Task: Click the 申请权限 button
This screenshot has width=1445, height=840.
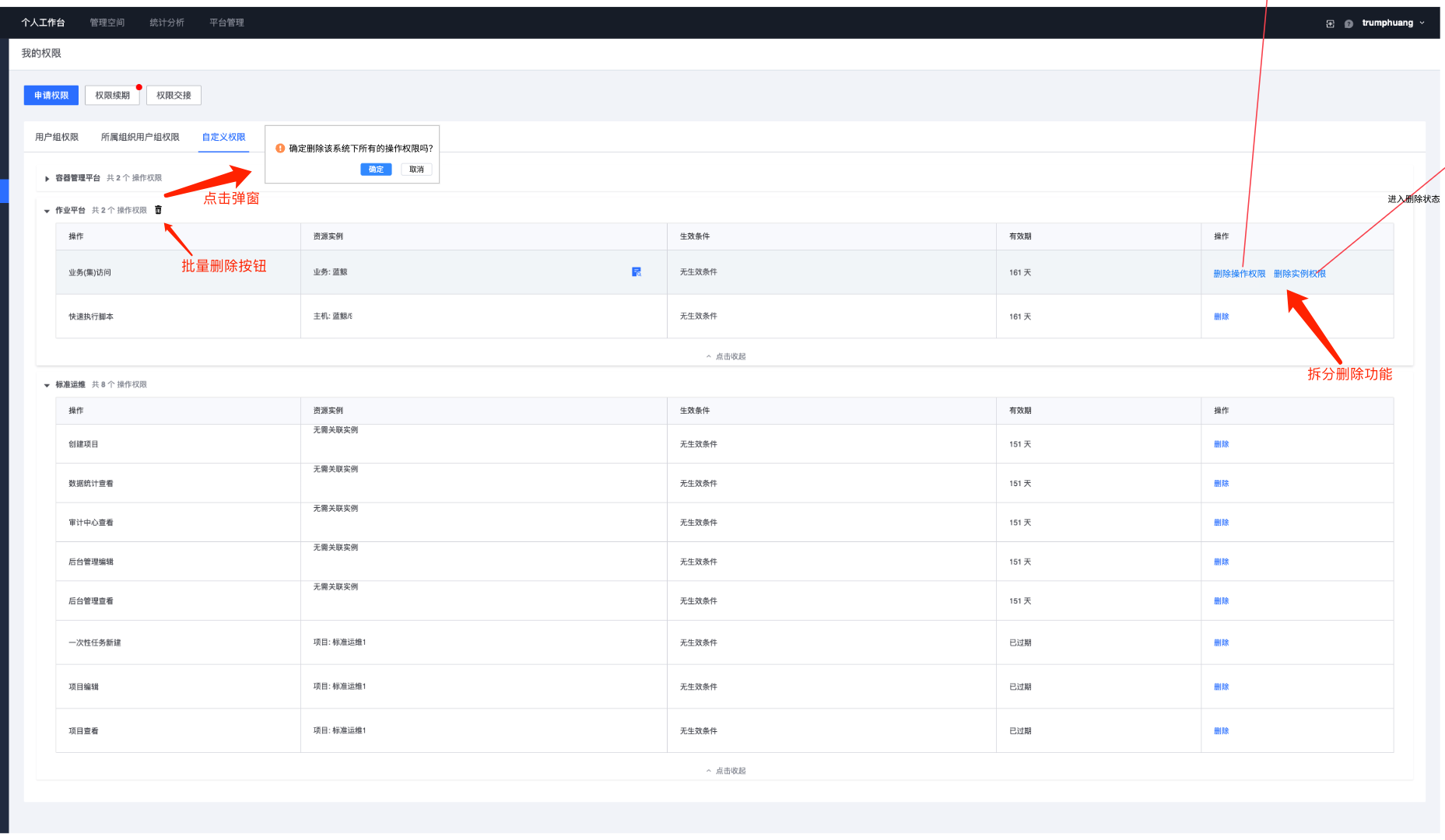Action: point(51,95)
